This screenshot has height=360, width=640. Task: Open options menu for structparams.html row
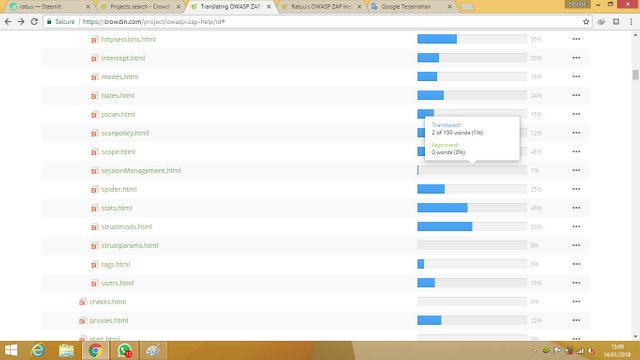click(576, 246)
